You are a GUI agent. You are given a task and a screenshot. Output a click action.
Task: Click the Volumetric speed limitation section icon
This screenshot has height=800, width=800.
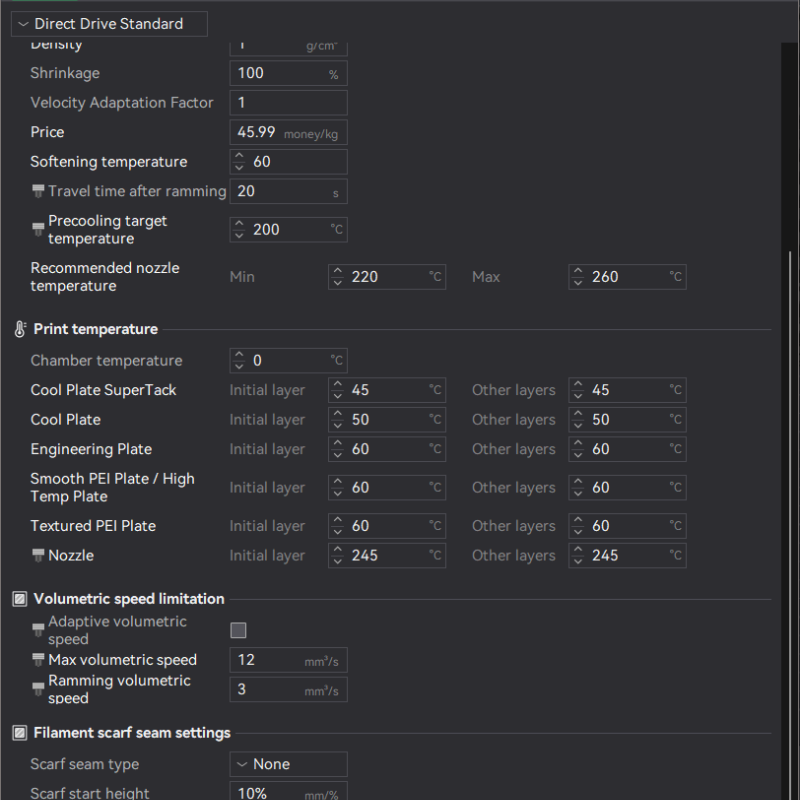20,599
